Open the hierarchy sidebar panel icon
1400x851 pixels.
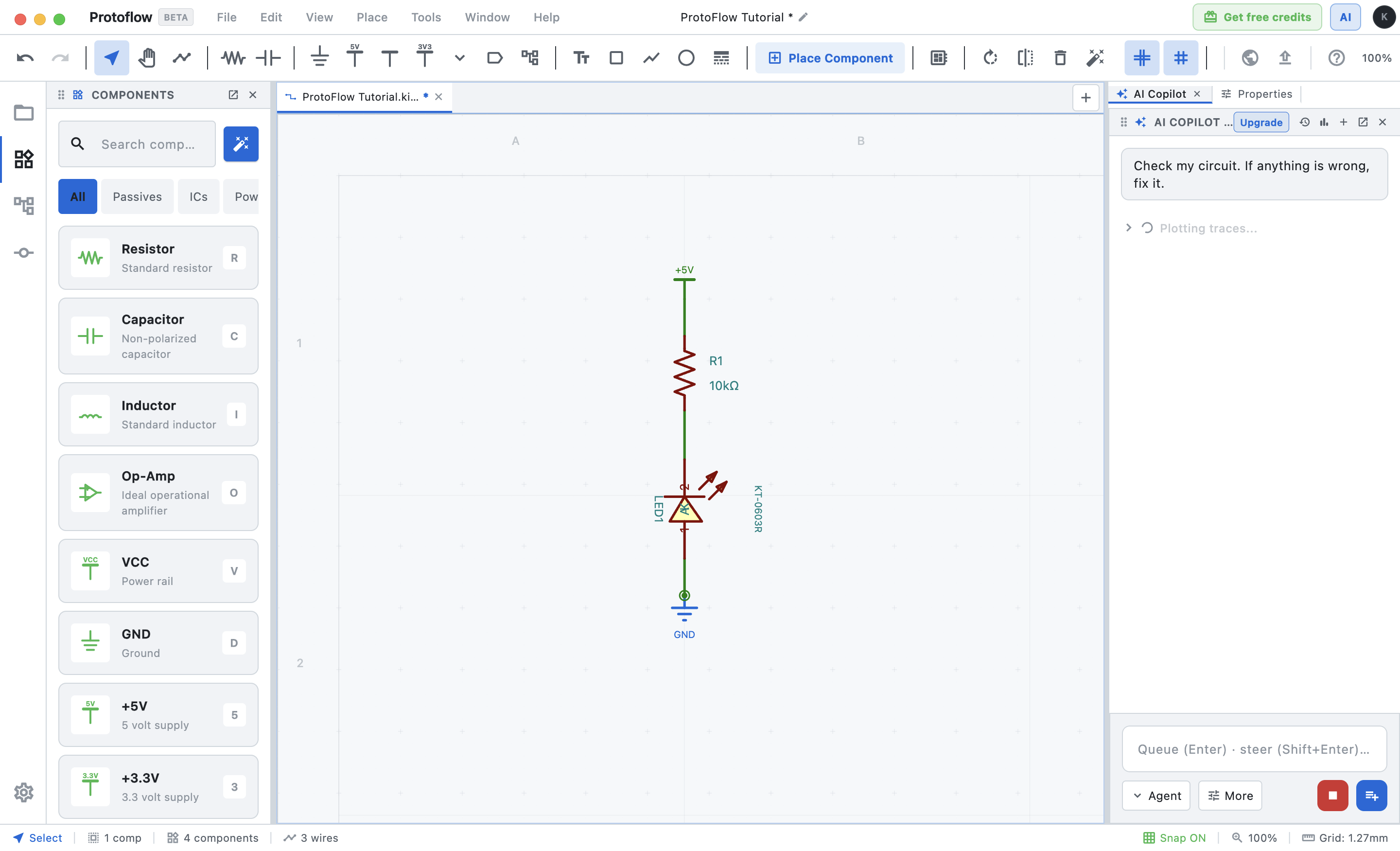(x=24, y=205)
